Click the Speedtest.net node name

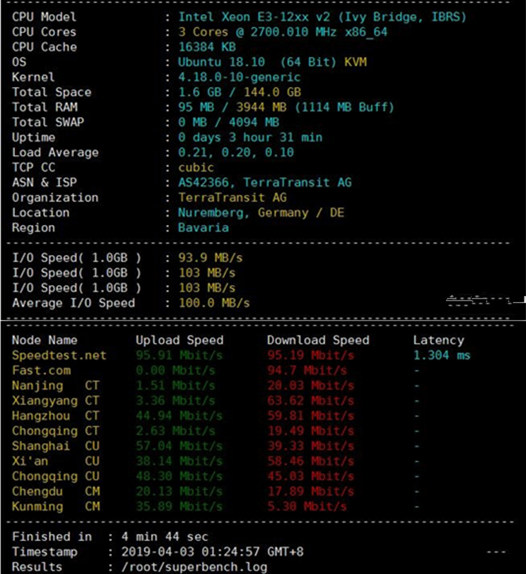59,355
